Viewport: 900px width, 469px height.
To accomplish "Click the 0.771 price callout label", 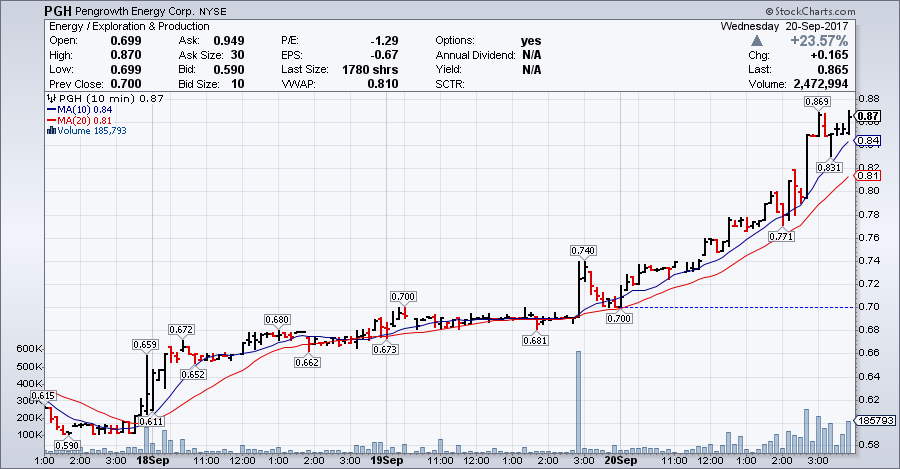I will [781, 237].
